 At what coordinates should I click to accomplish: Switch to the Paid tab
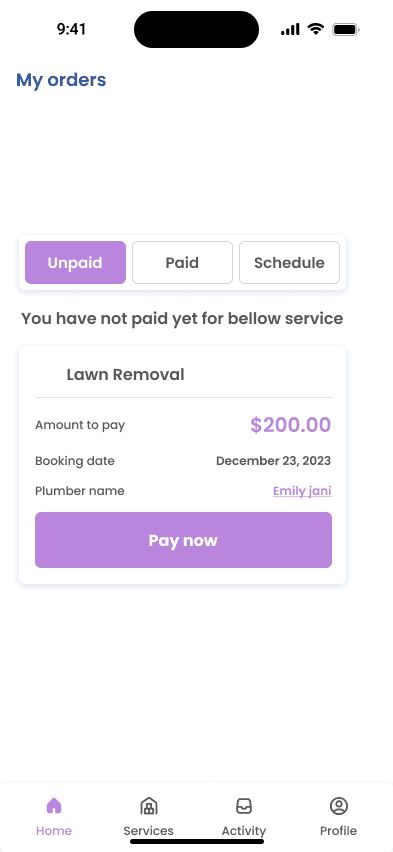(x=182, y=262)
